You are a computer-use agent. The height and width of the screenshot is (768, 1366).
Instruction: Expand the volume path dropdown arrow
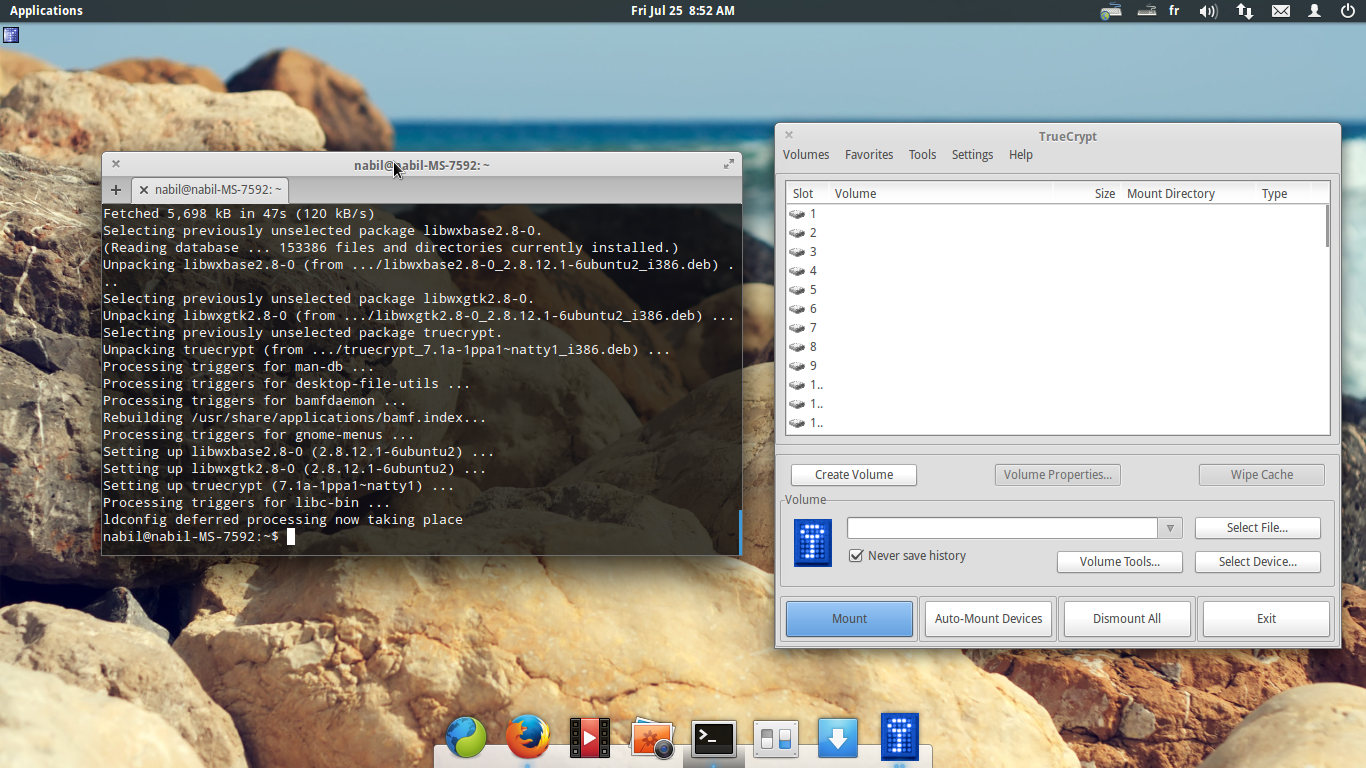click(x=1170, y=528)
